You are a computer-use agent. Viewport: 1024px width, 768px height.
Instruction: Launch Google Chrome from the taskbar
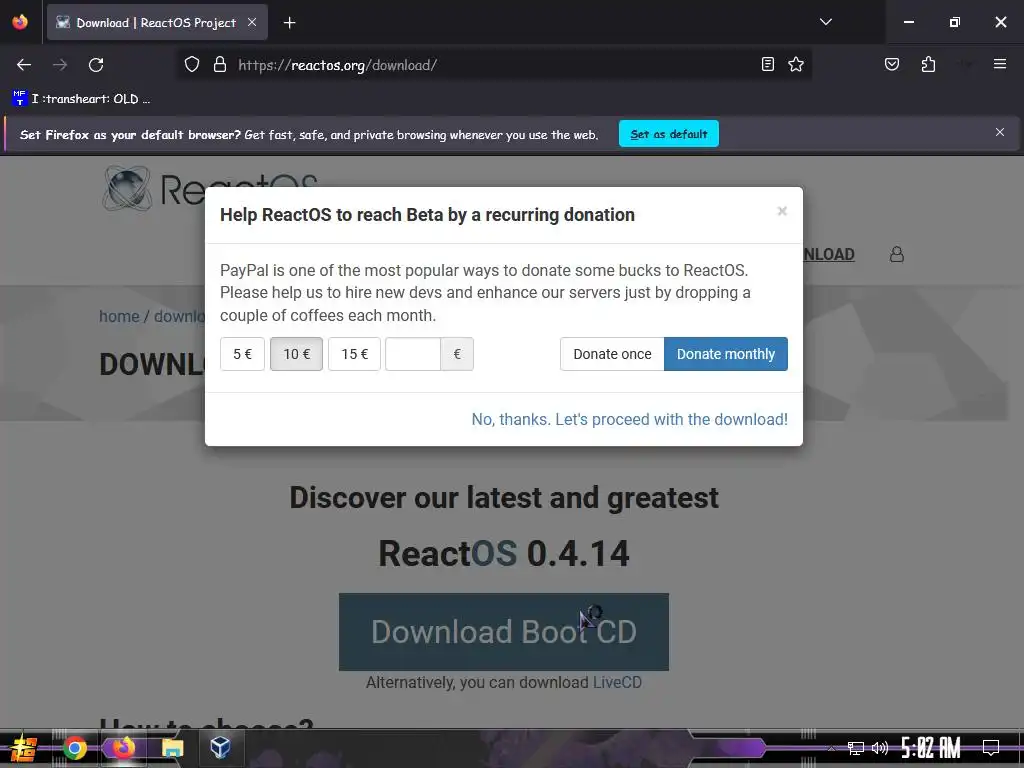point(75,748)
